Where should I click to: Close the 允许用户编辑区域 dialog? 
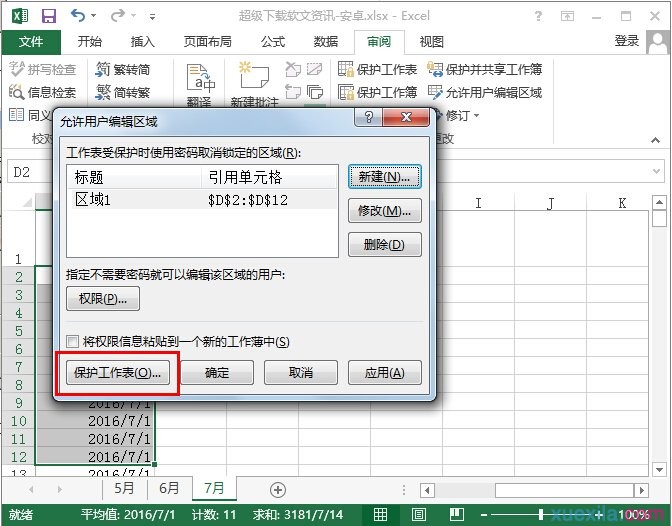[x=406, y=117]
